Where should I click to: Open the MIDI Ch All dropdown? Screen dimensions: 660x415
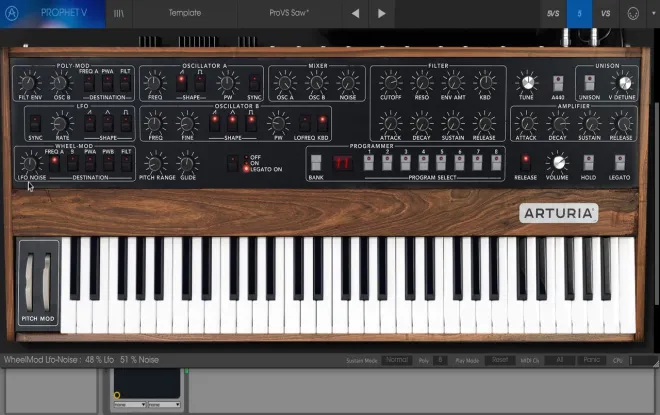[559, 360]
